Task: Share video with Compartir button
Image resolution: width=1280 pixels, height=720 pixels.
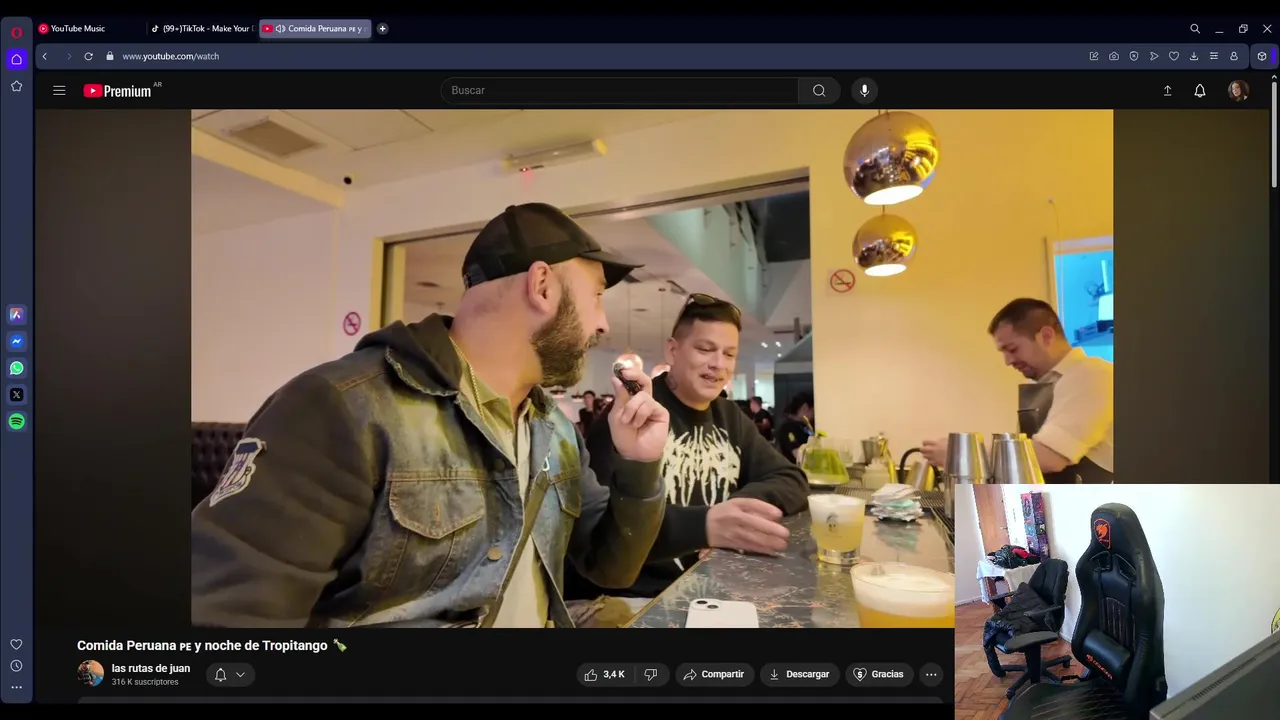Action: coord(714,675)
